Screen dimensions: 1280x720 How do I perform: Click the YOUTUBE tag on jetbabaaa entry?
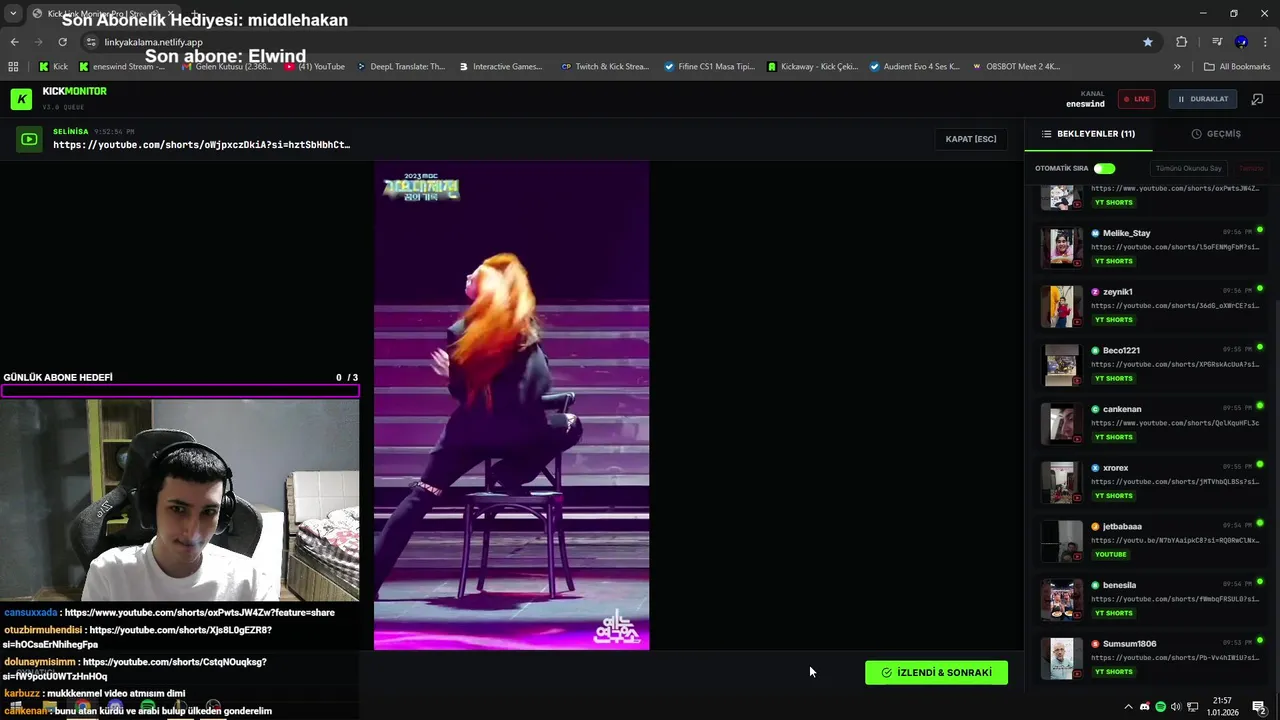tap(1111, 554)
